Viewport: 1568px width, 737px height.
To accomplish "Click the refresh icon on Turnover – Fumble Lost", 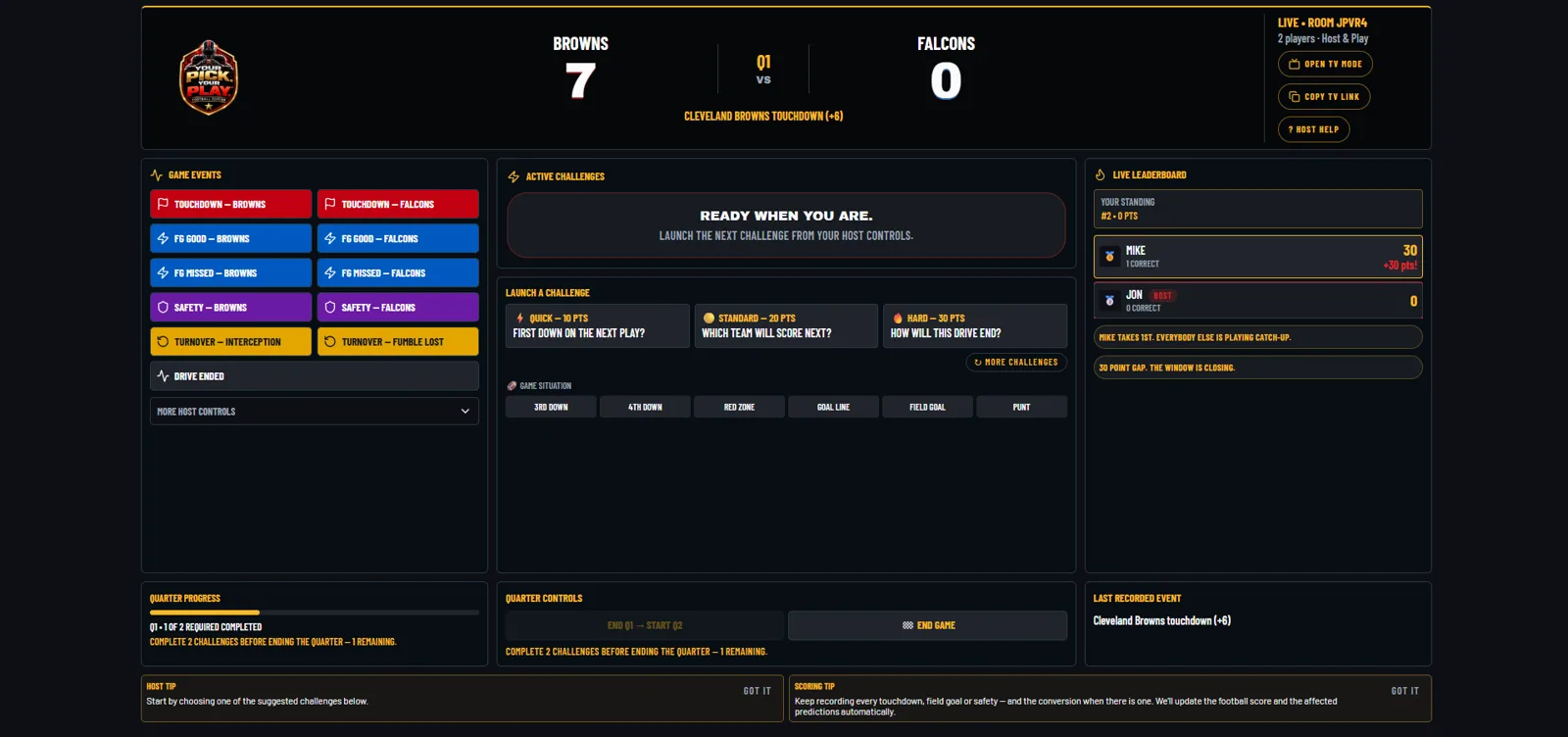I will 330,341.
